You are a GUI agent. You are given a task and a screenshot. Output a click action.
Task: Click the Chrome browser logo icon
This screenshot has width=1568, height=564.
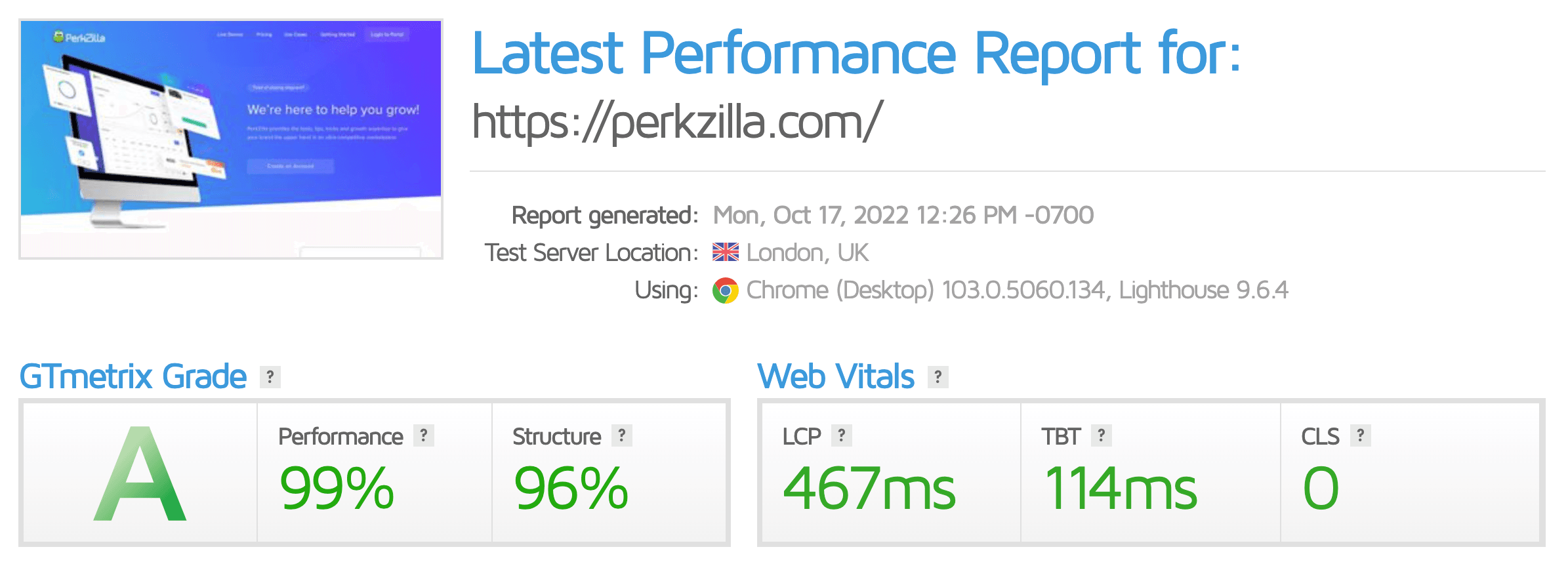pyautogui.click(x=725, y=291)
